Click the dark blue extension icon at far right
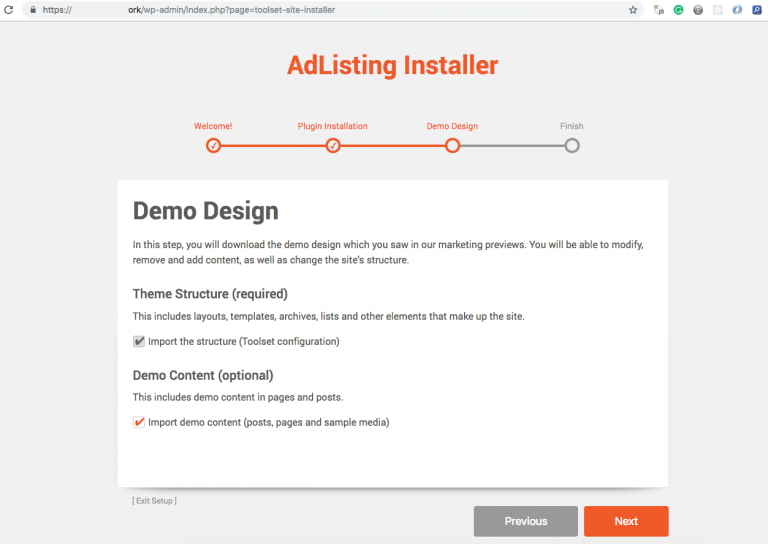This screenshot has width=768, height=544. pyautogui.click(x=757, y=10)
